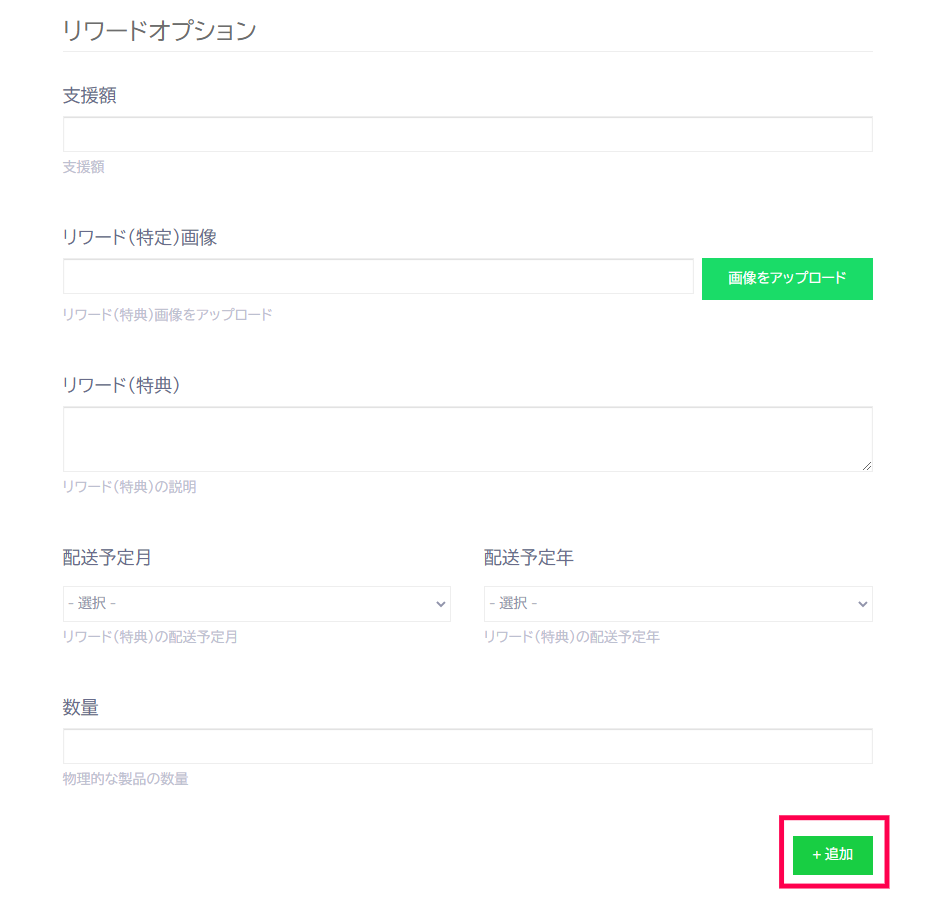Click the 配送予定月 label
The image size is (933, 913).
click(107, 558)
